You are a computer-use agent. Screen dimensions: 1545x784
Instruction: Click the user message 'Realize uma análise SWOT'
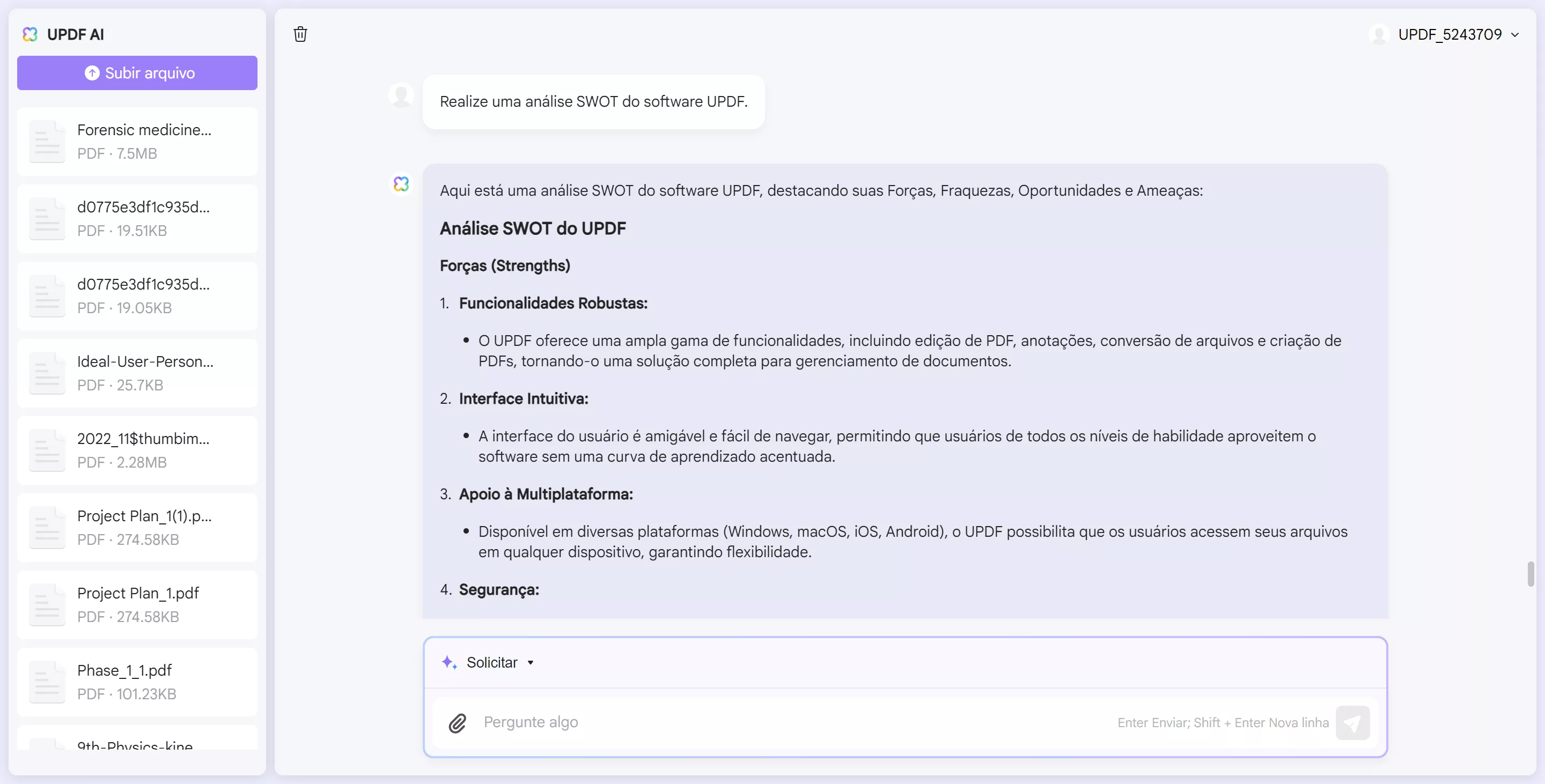[x=594, y=102]
